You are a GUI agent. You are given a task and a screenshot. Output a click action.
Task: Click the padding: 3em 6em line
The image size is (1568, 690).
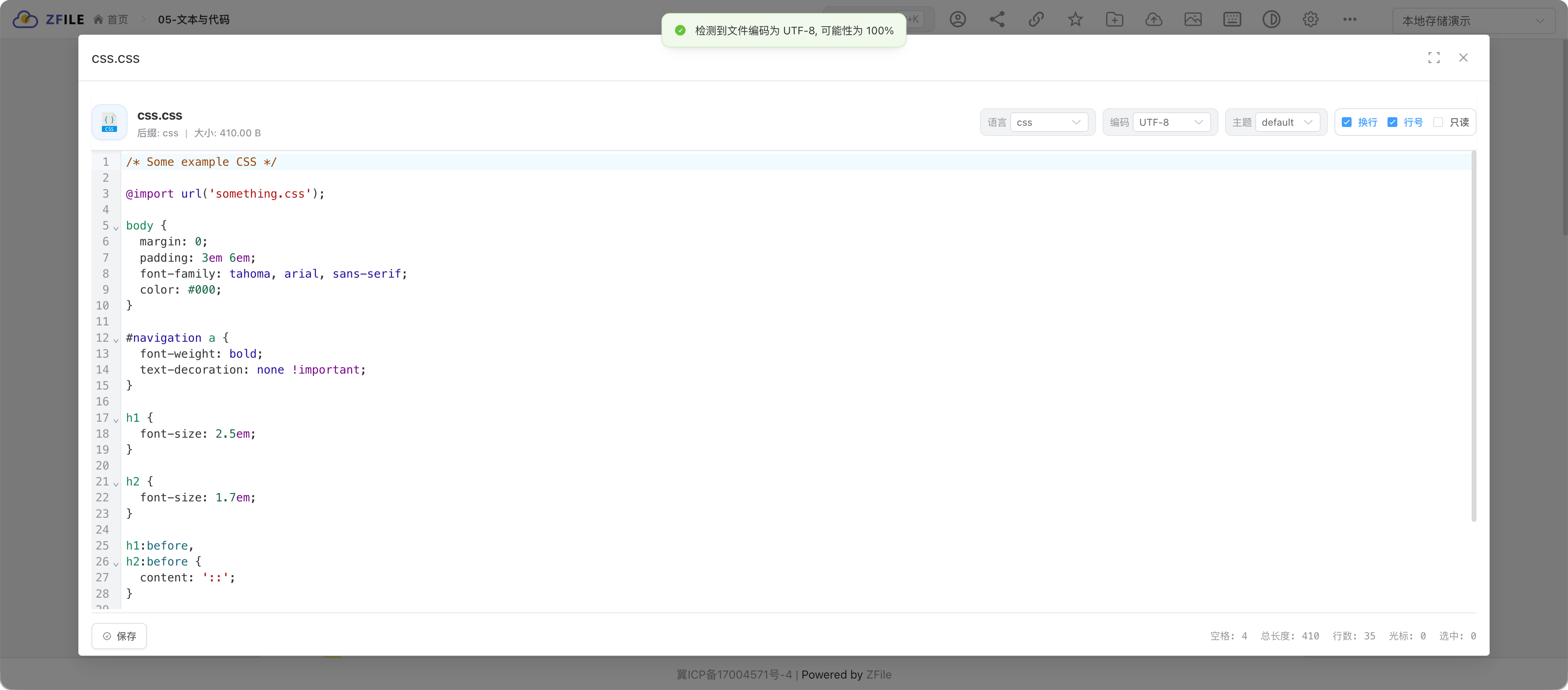[198, 258]
